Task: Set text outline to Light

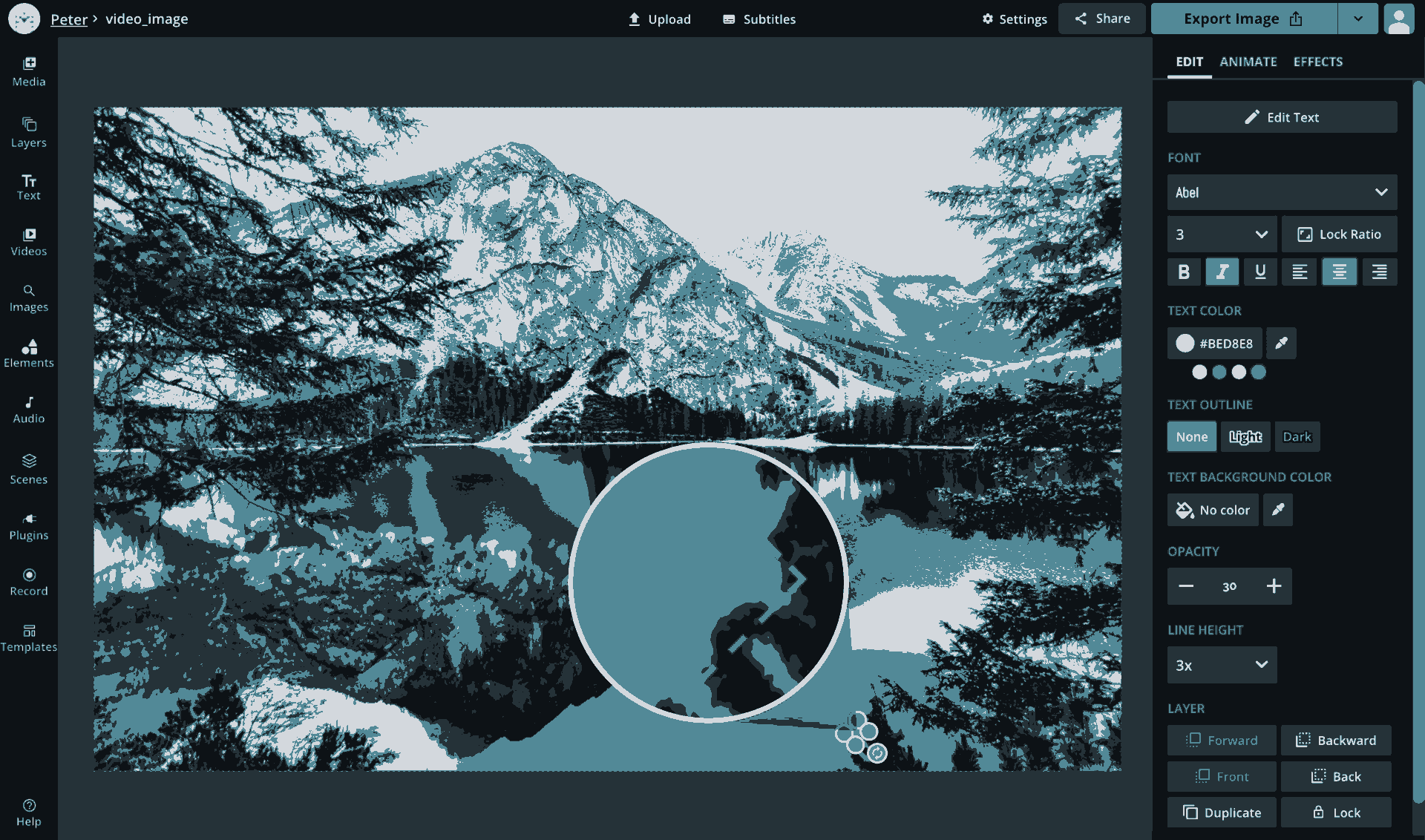Action: click(1245, 437)
